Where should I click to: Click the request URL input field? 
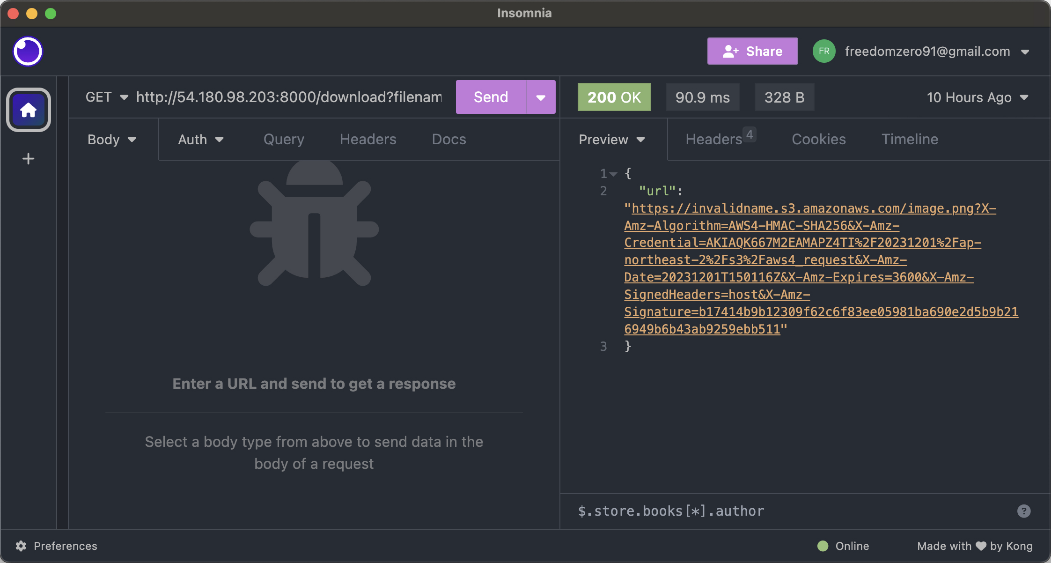coord(290,97)
